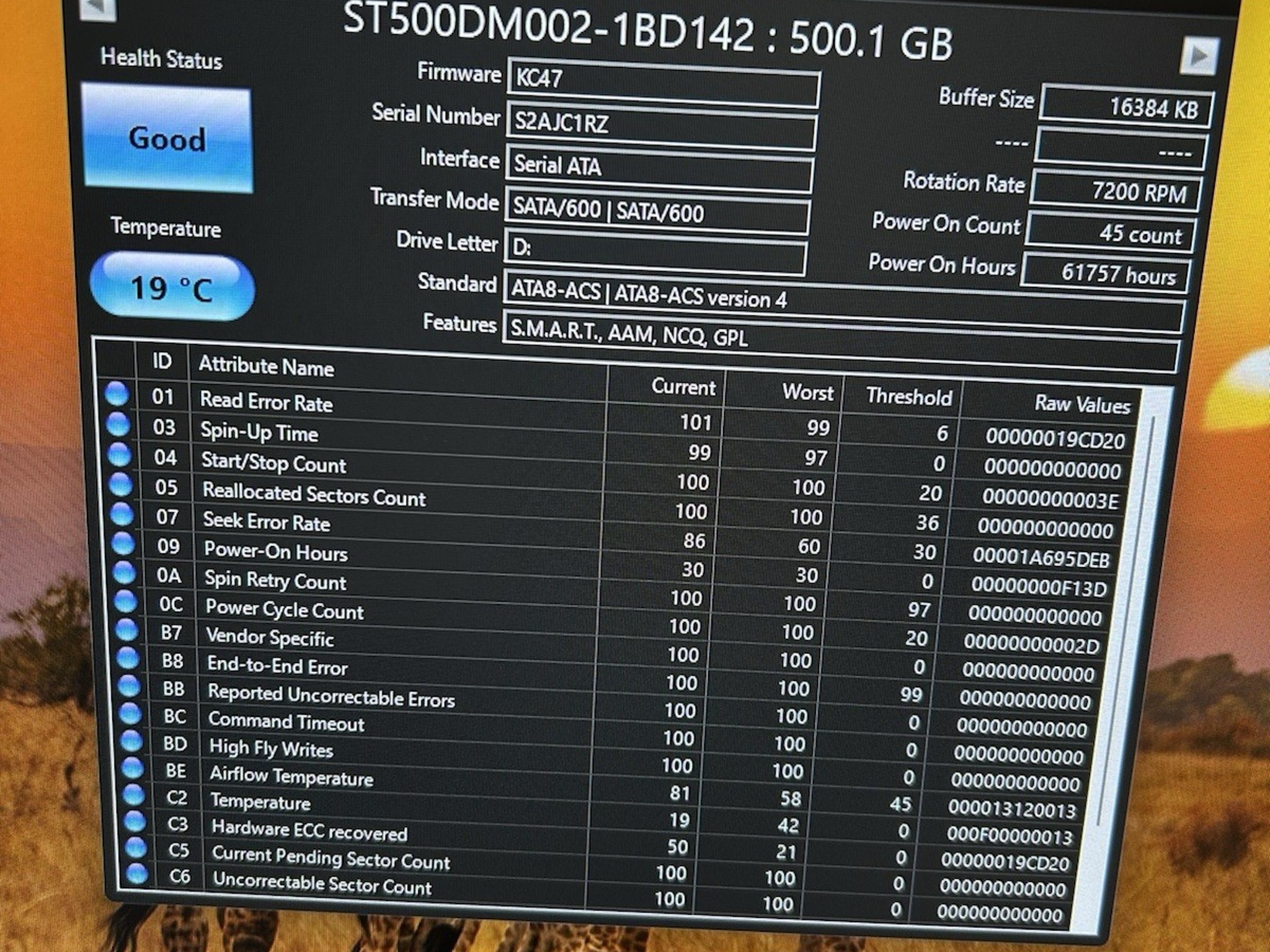Click the Firmware field showing KC47
Image resolution: width=1270 pixels, height=952 pixels.
pos(663,83)
